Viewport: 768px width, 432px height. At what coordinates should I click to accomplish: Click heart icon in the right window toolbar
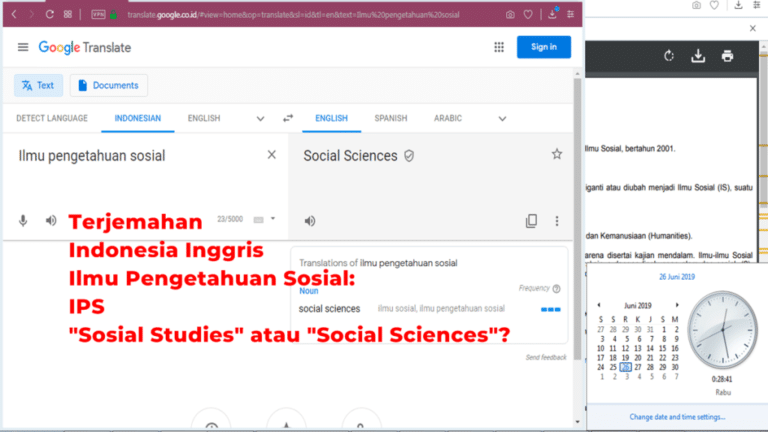point(715,5)
